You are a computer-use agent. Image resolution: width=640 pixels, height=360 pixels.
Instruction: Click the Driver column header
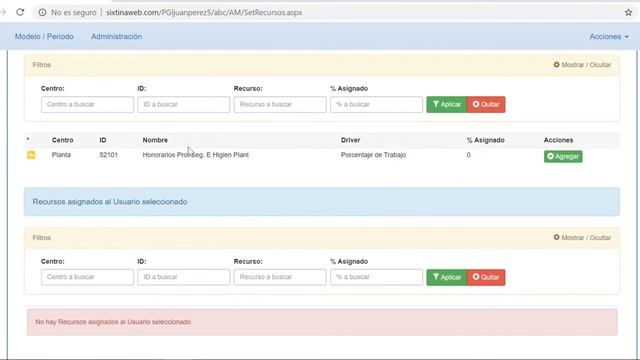point(350,140)
